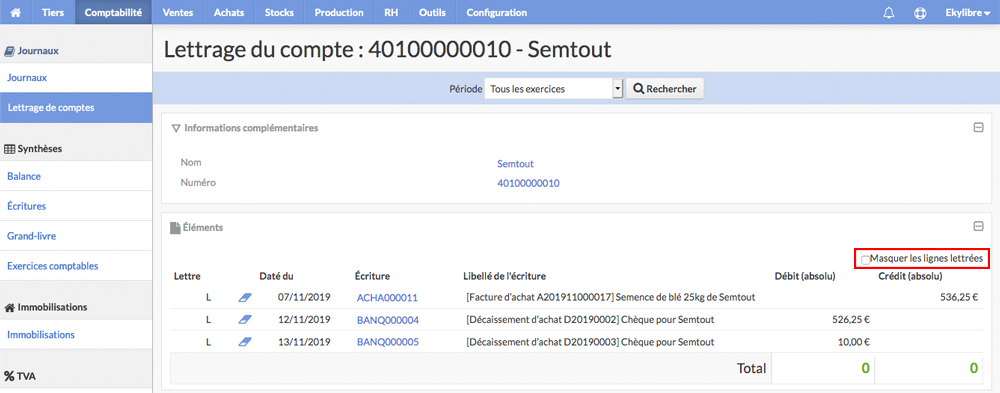Click the Synthèses section header

click(x=33, y=149)
